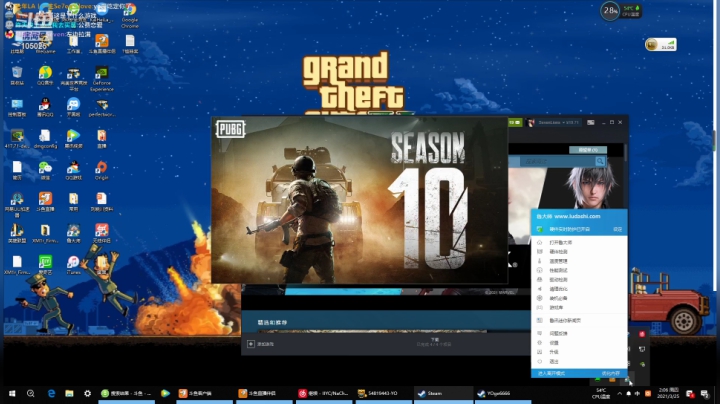
Task: Click the red icon in tray overflow popup
Action: (x=642, y=334)
